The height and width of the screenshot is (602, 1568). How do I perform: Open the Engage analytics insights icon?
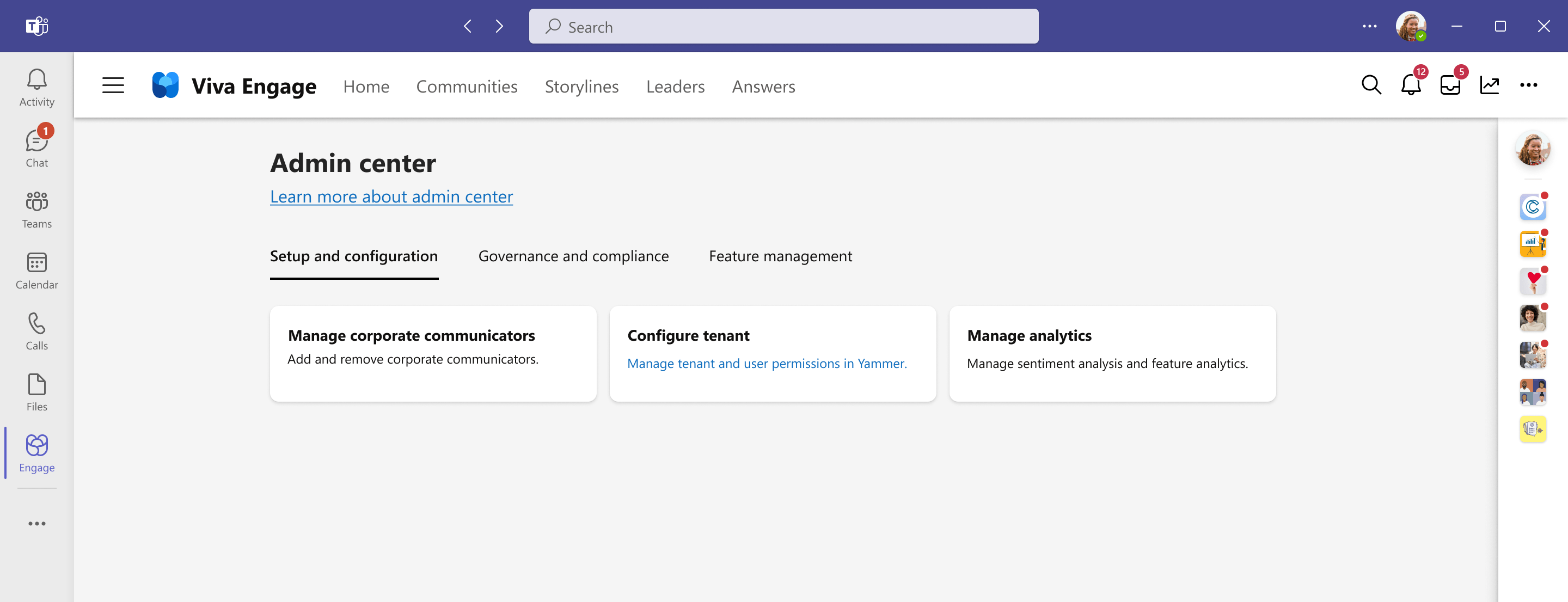tap(1490, 85)
